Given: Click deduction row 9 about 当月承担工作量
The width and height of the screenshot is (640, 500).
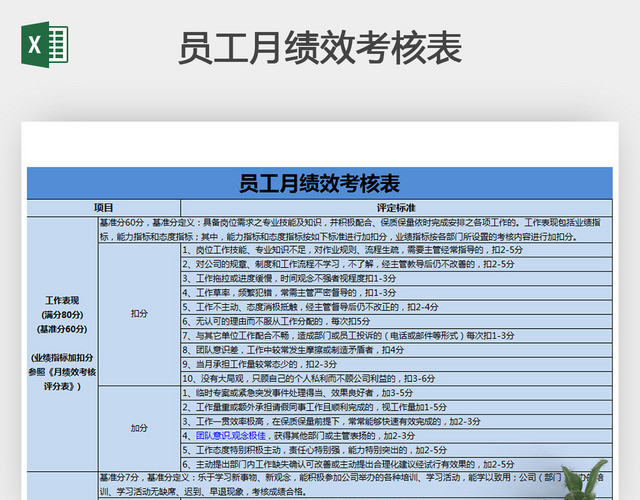Looking at the screenshot, I should 396,364.
